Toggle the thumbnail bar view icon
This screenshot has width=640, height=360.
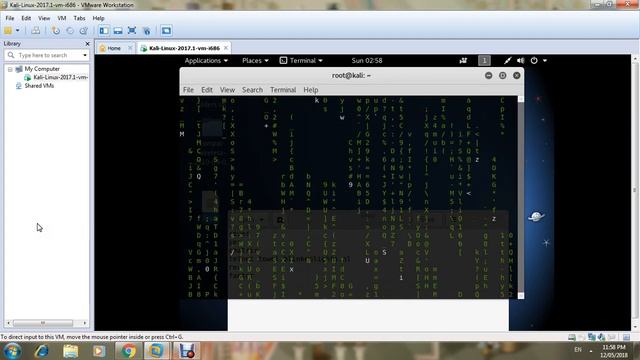pos(118,31)
